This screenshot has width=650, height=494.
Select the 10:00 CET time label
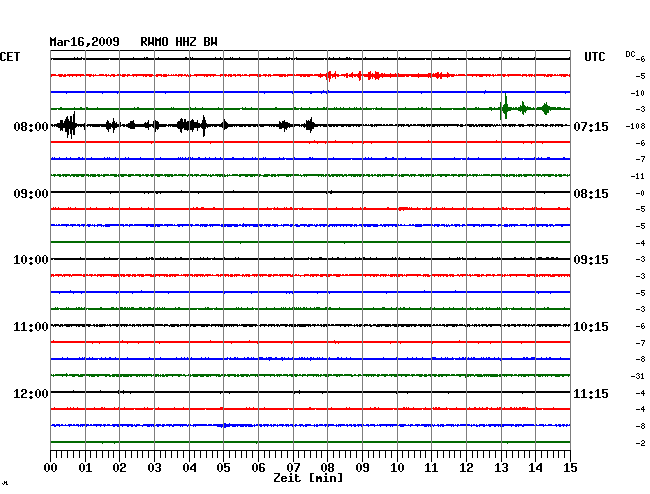tap(31, 260)
